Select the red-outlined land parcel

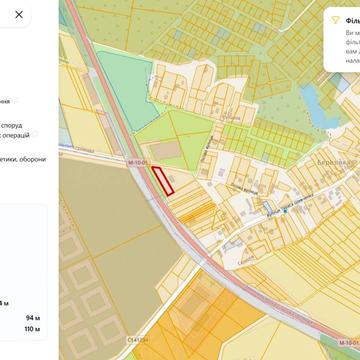(x=163, y=180)
